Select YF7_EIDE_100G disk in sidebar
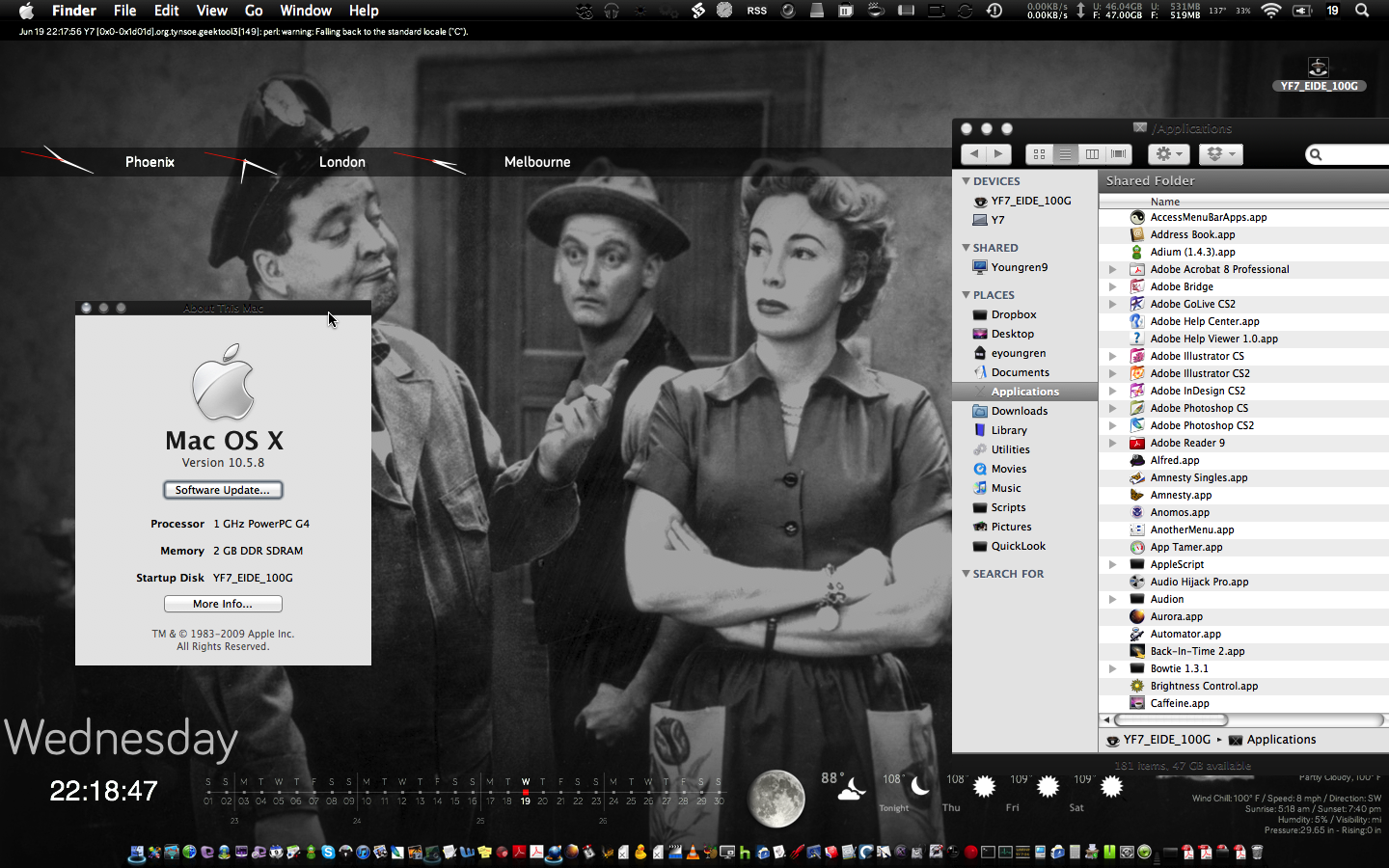1389x868 pixels. (x=1024, y=201)
